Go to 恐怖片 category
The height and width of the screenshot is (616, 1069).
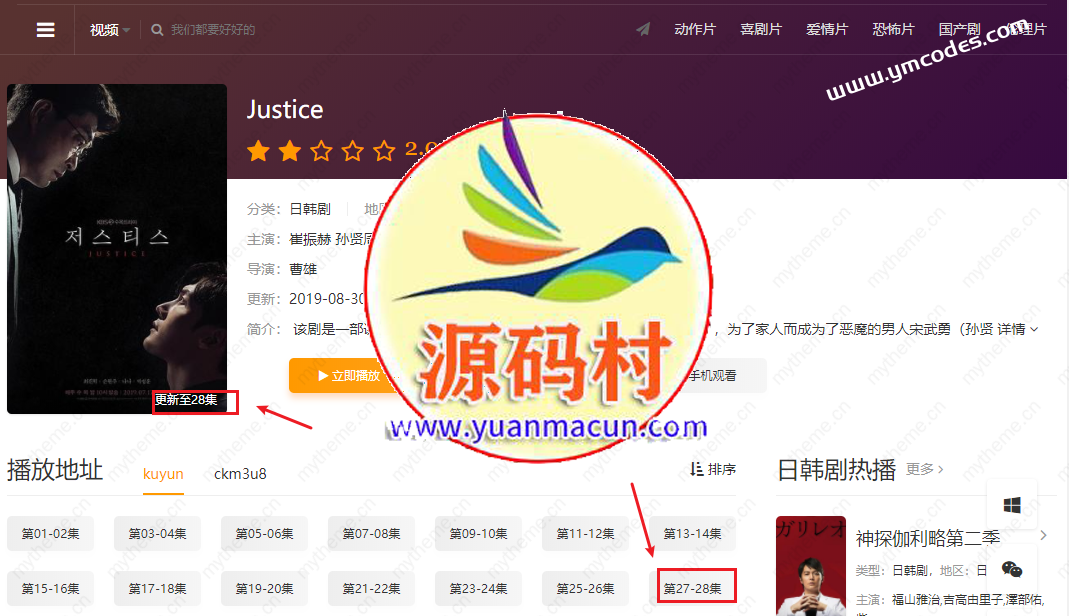tap(893, 30)
